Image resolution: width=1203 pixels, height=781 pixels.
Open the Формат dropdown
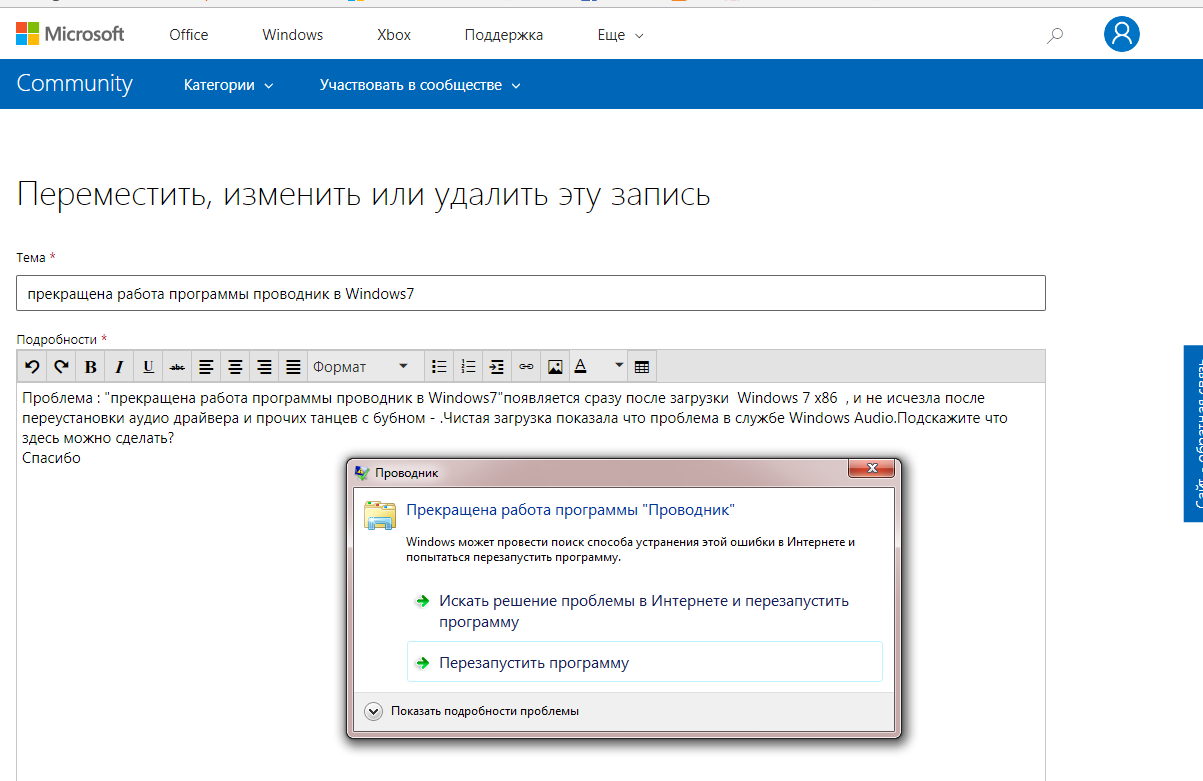click(x=361, y=366)
